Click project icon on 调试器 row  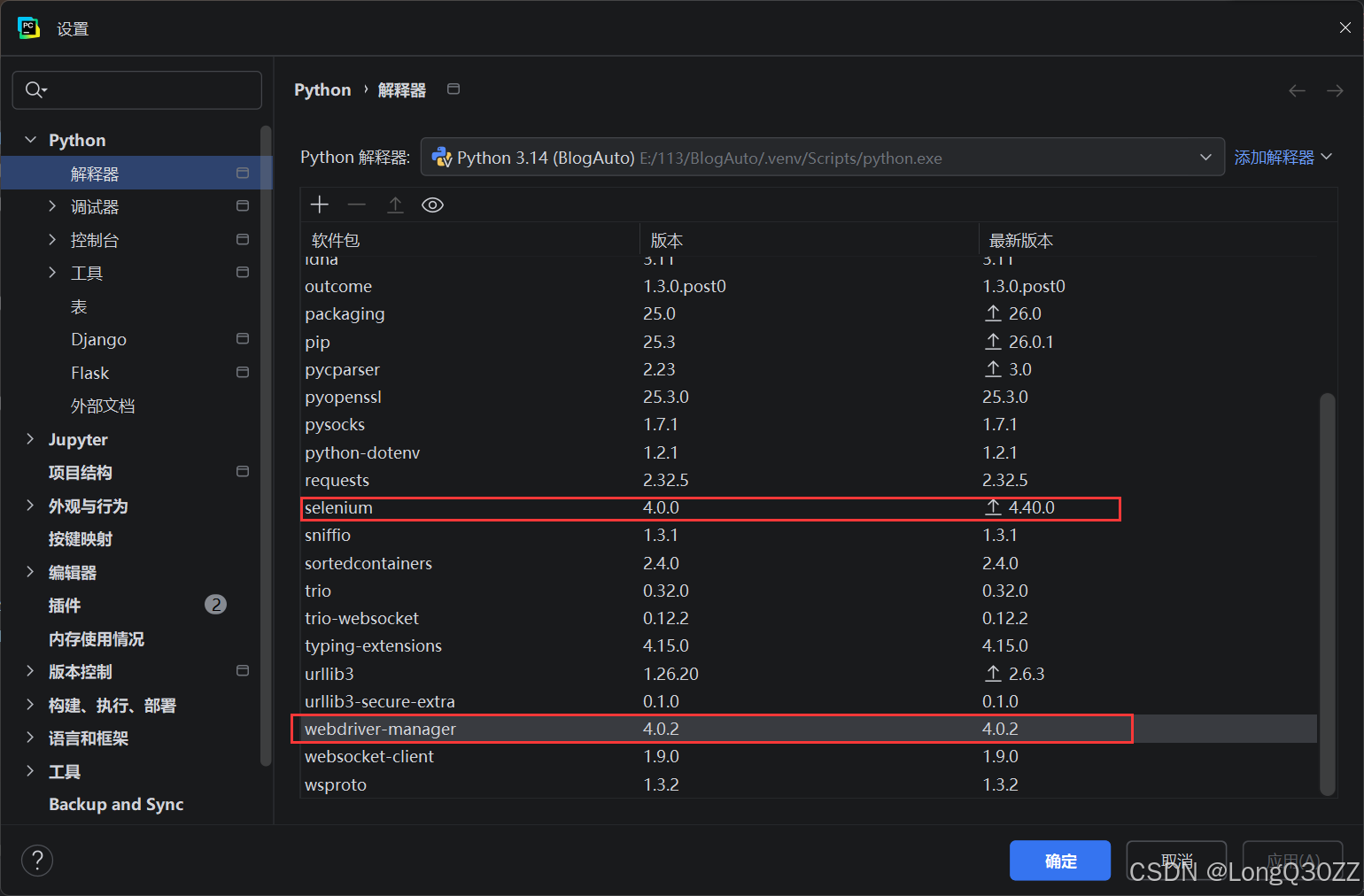[x=243, y=205]
